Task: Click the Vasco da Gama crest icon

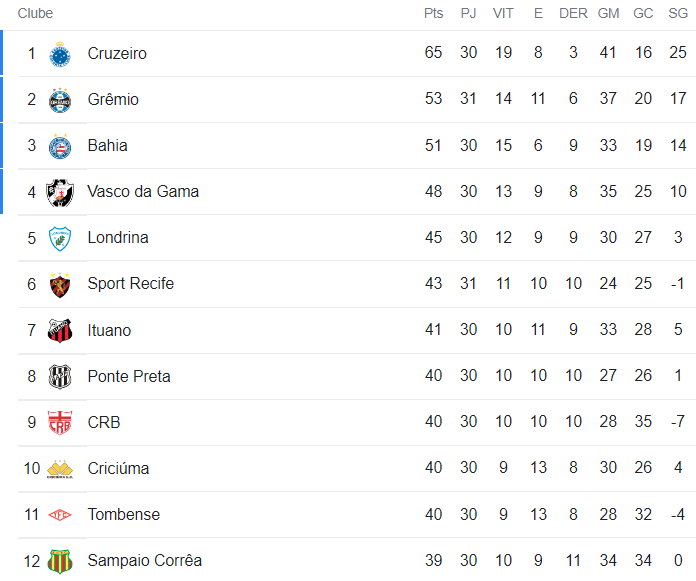Action: 60,192
